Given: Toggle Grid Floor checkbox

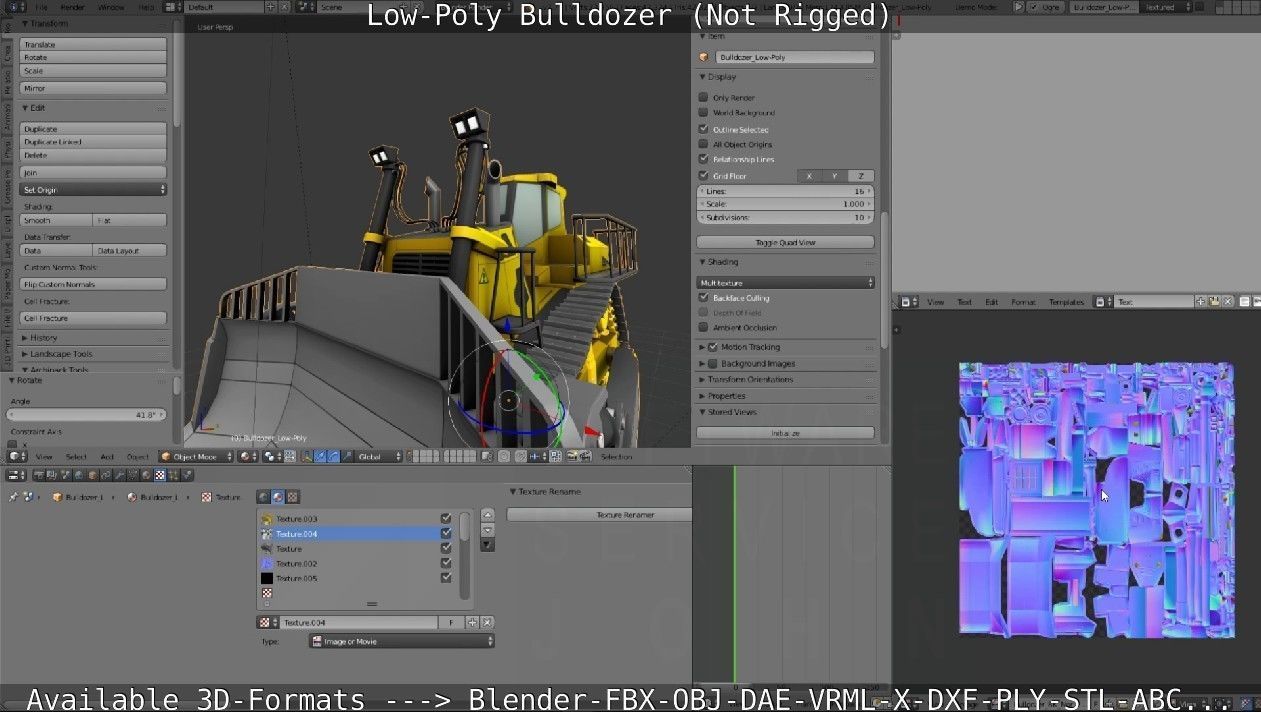Looking at the screenshot, I should [704, 176].
